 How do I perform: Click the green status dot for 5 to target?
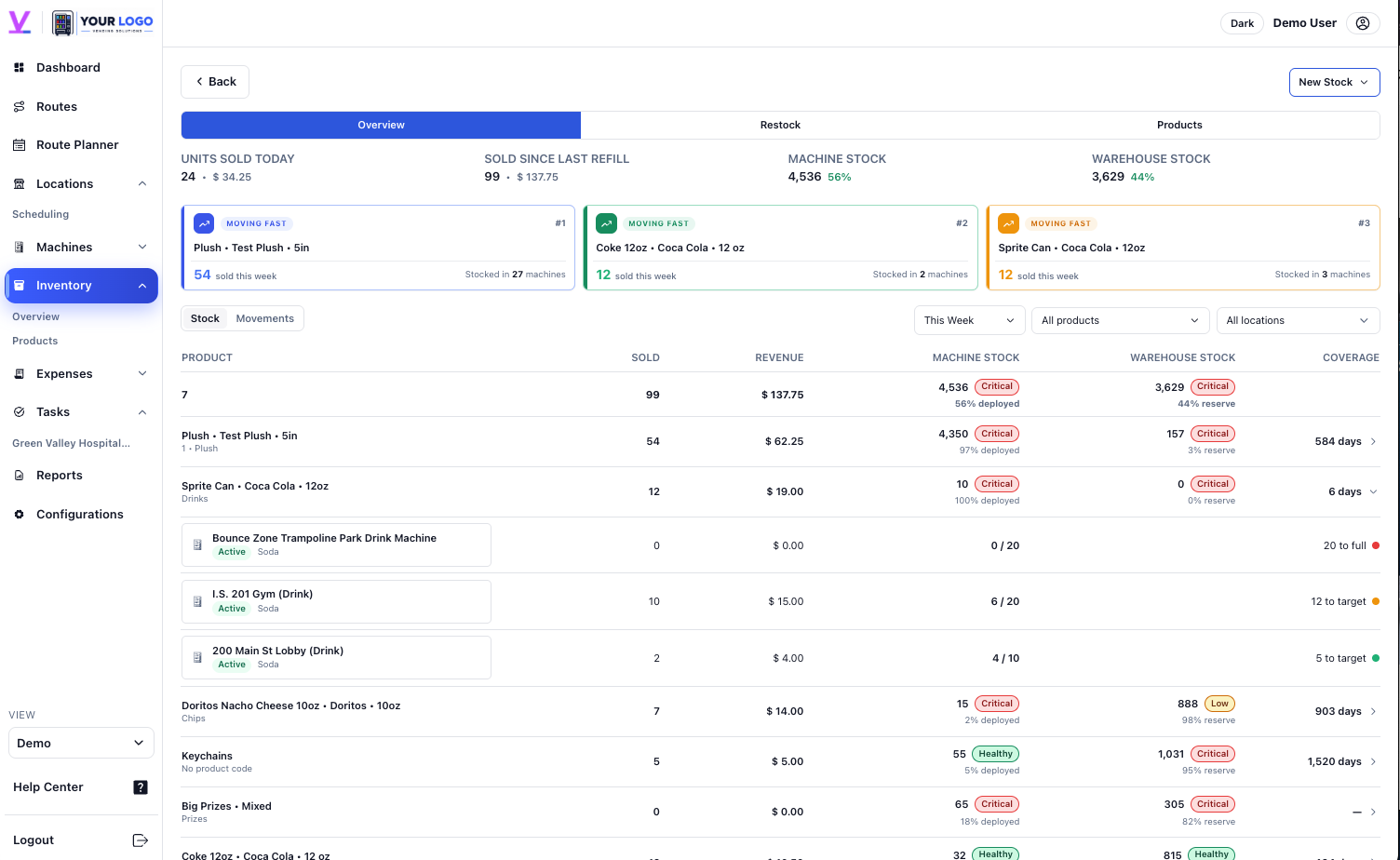coord(1376,658)
